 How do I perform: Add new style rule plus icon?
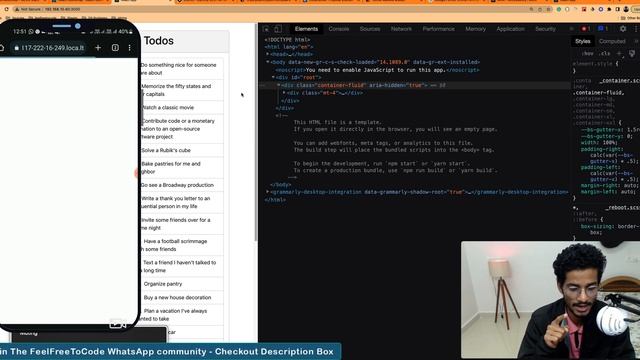click(619, 53)
